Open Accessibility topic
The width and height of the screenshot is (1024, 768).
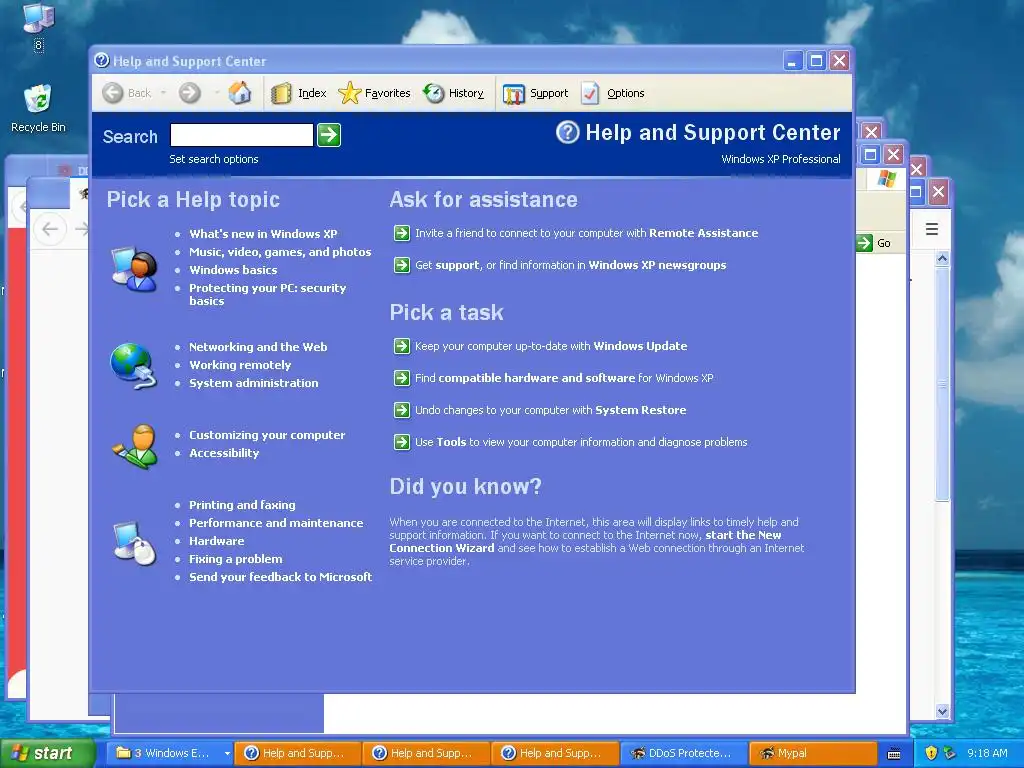tap(224, 453)
